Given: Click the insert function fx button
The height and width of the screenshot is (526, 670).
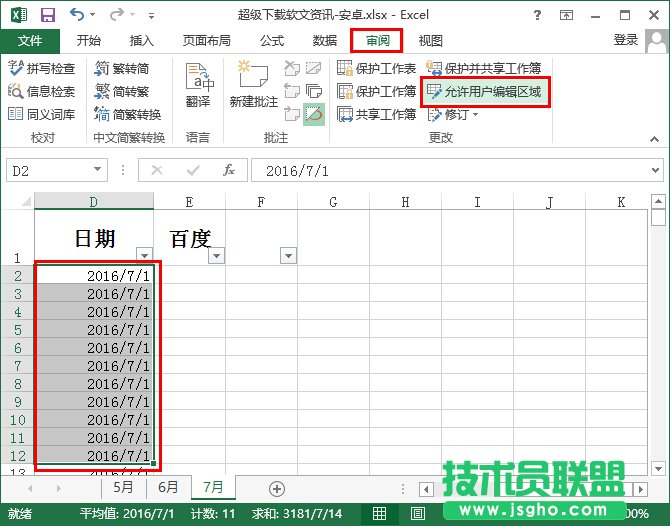Looking at the screenshot, I should (x=229, y=170).
